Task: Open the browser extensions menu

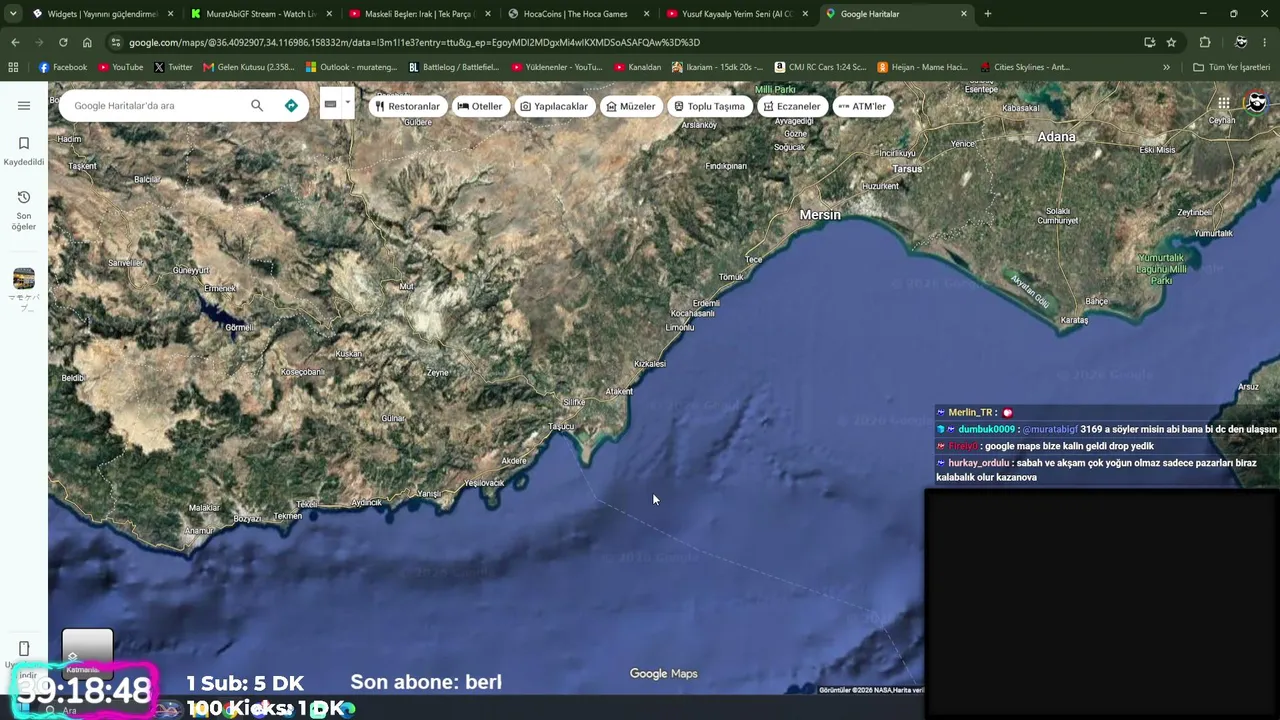Action: (x=1205, y=42)
